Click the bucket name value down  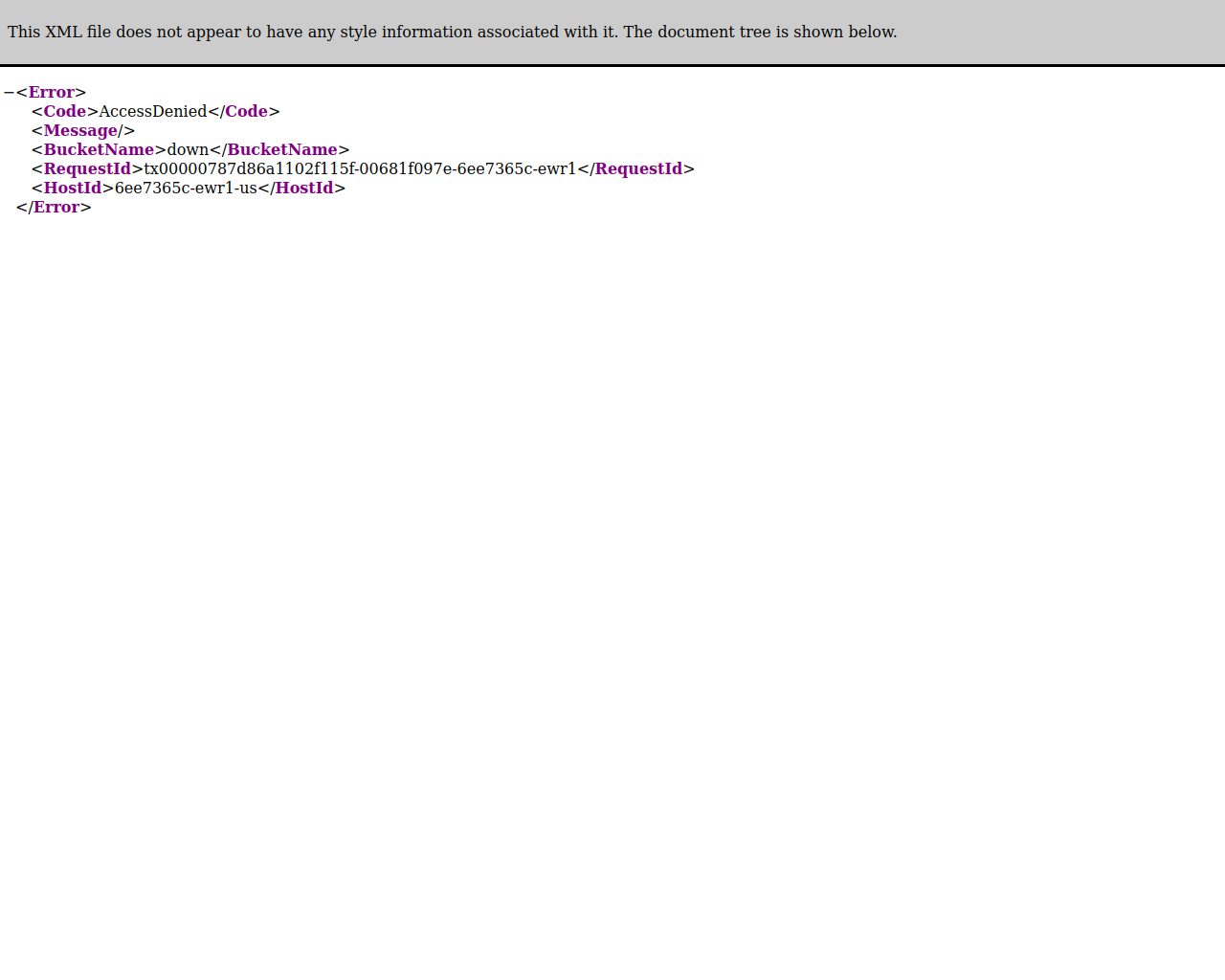[x=189, y=150]
